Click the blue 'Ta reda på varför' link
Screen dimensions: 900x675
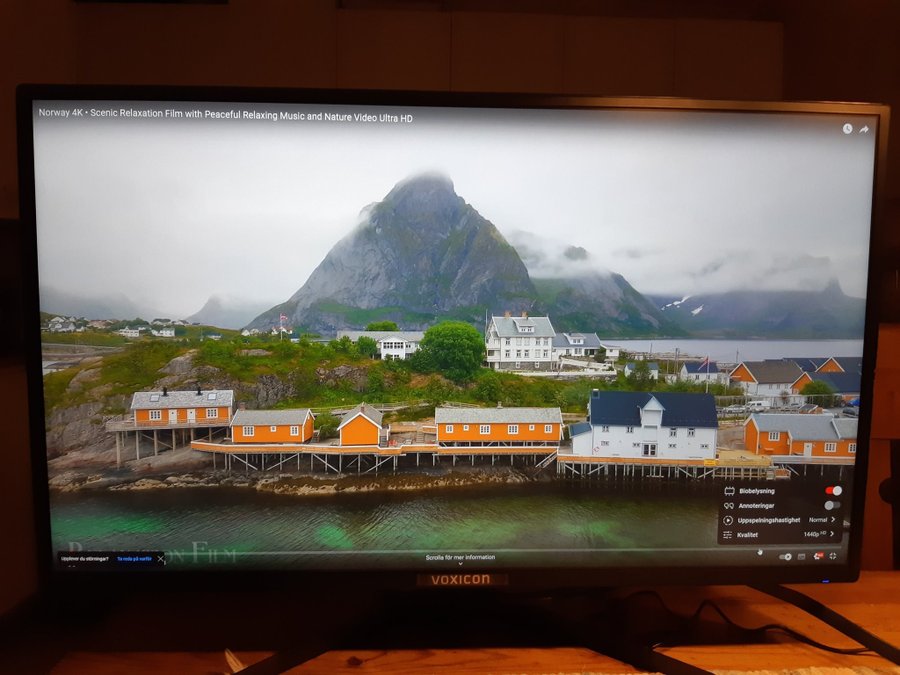pos(134,559)
